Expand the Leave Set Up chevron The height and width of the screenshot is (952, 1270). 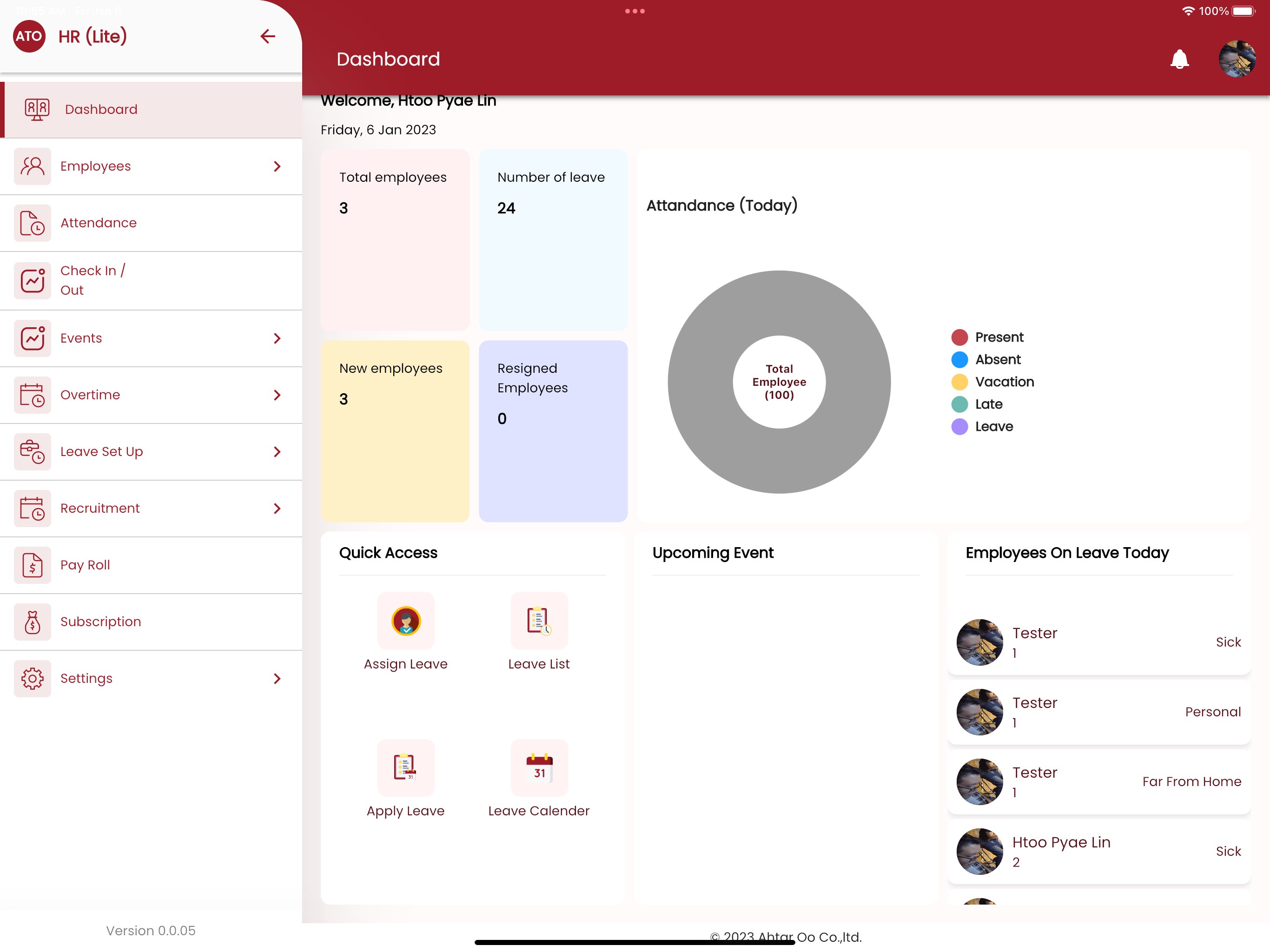(x=278, y=452)
